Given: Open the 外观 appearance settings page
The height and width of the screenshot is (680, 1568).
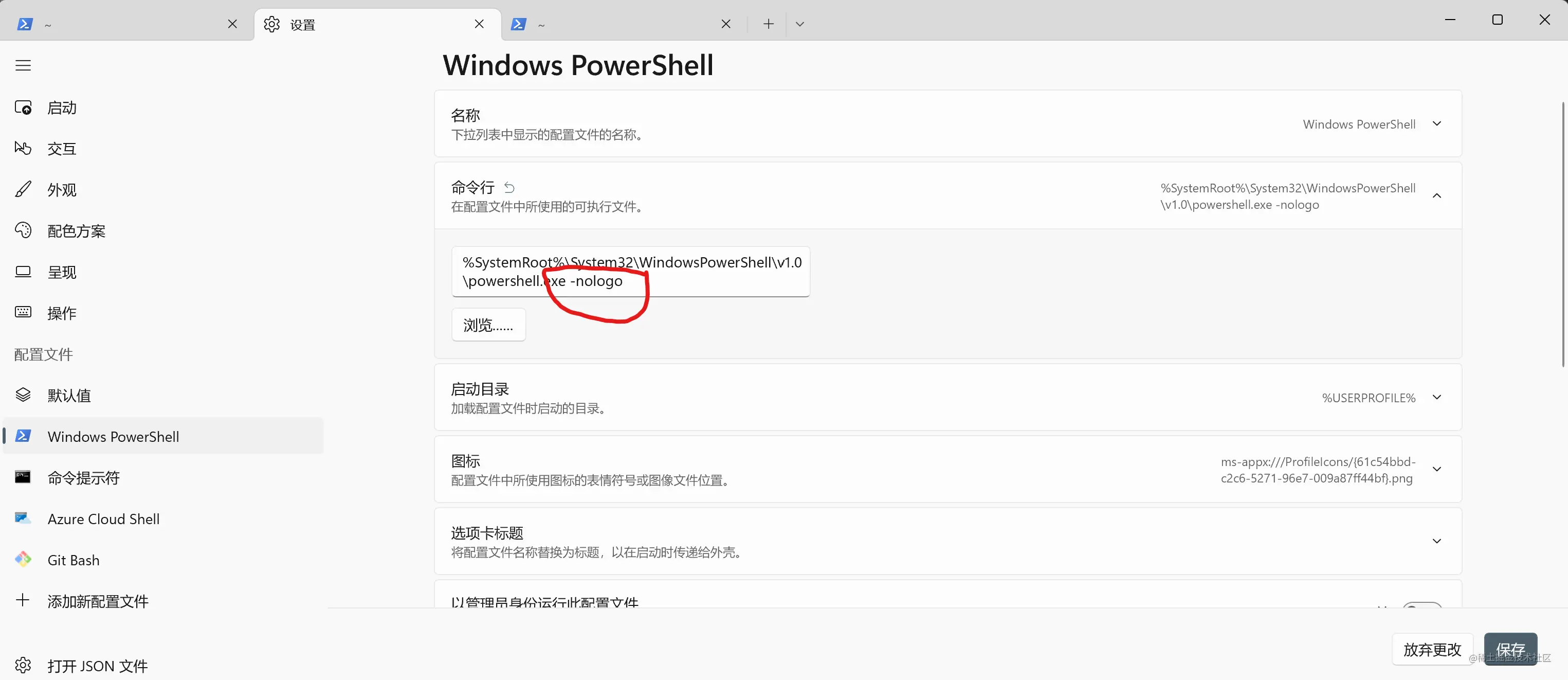Looking at the screenshot, I should pyautogui.click(x=163, y=190).
